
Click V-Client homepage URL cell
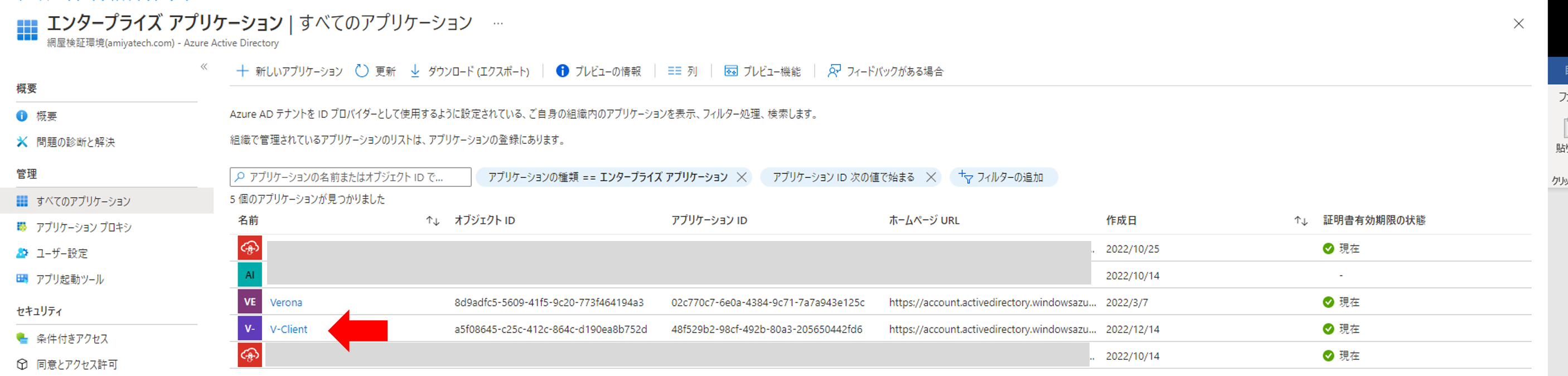[992, 329]
